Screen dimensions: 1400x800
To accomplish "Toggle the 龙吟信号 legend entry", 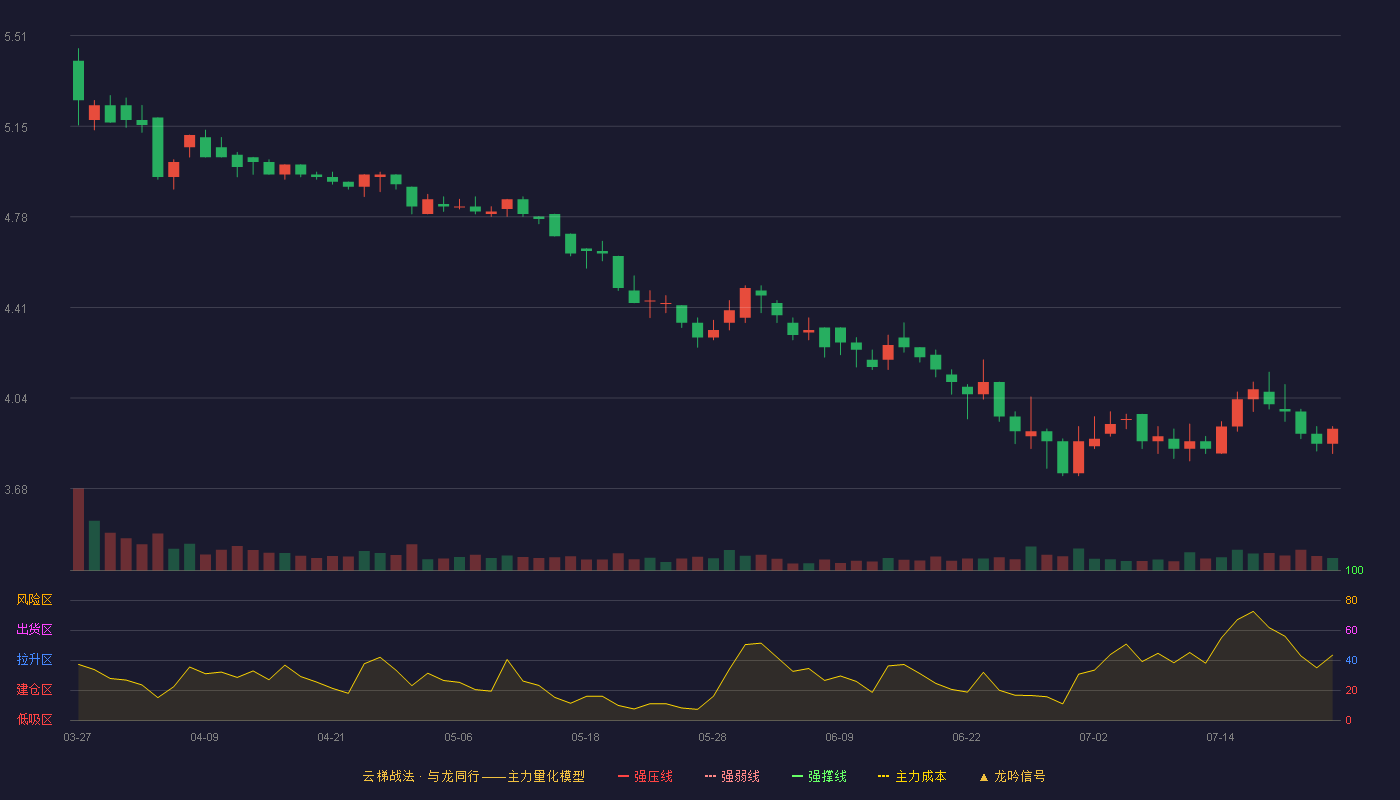I will 1012,776.
